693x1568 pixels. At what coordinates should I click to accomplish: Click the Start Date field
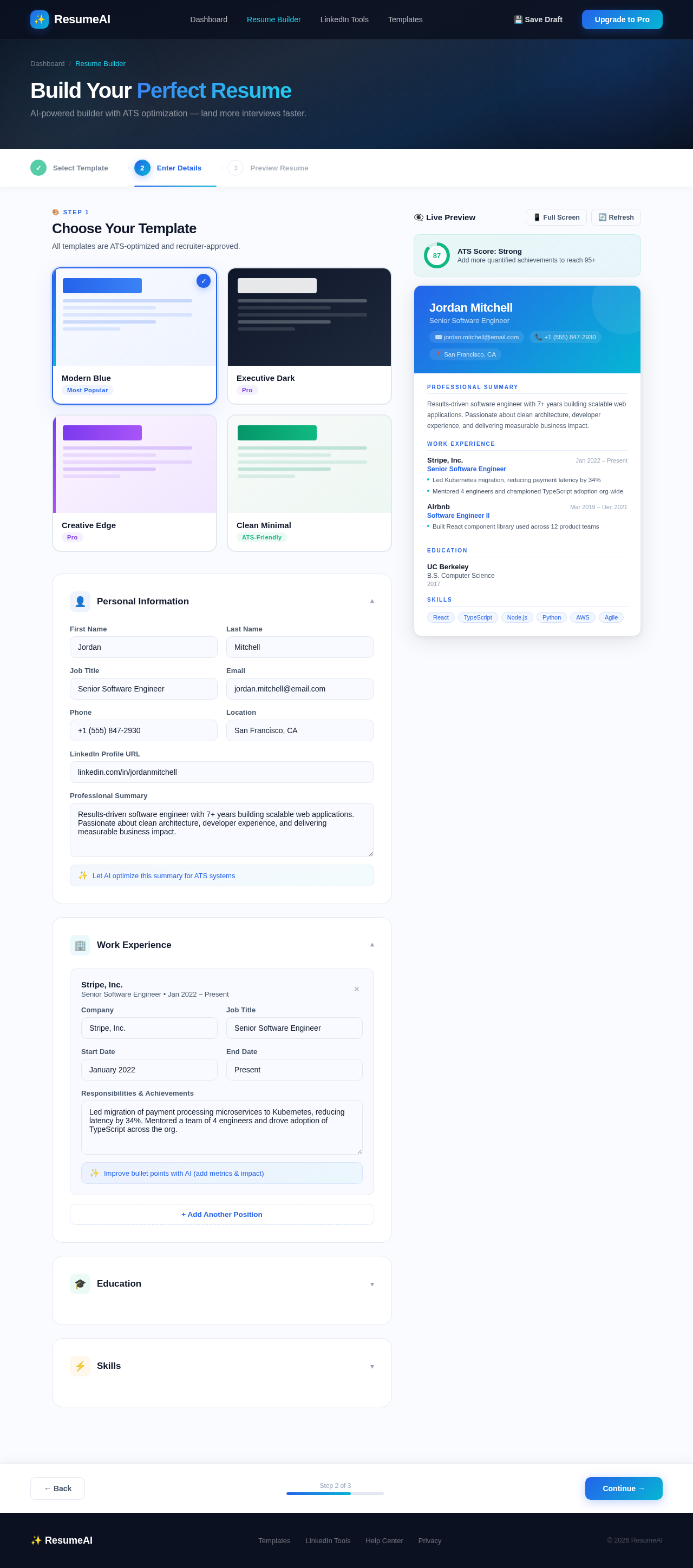coord(149,1070)
